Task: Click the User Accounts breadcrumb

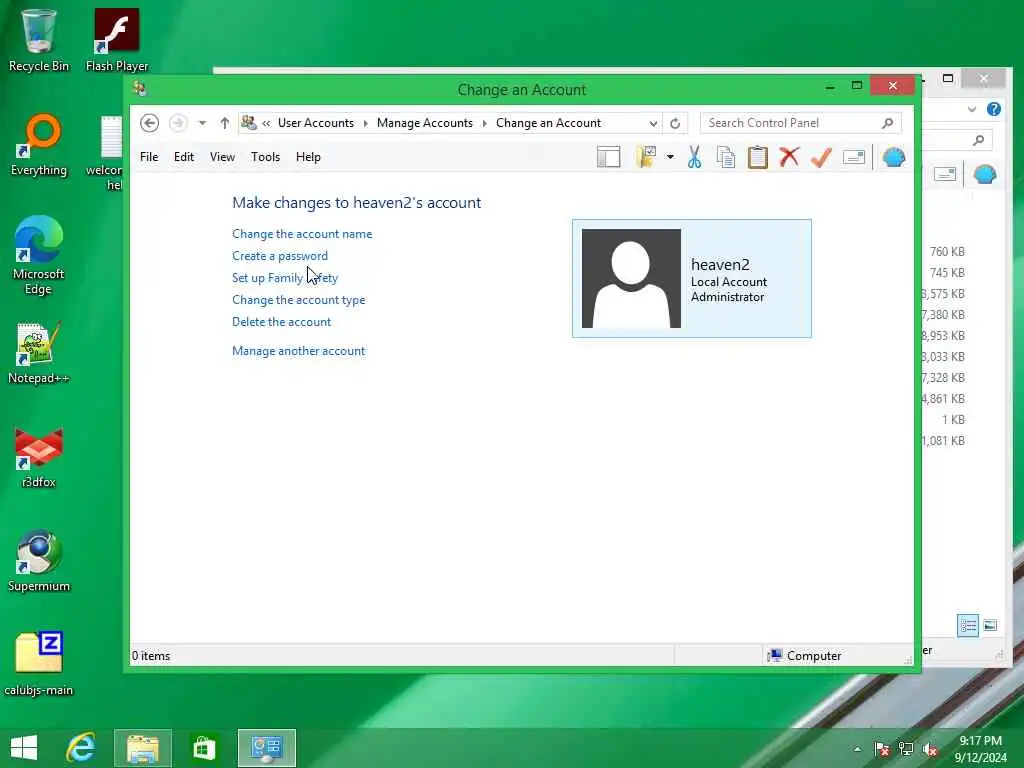Action: point(315,123)
